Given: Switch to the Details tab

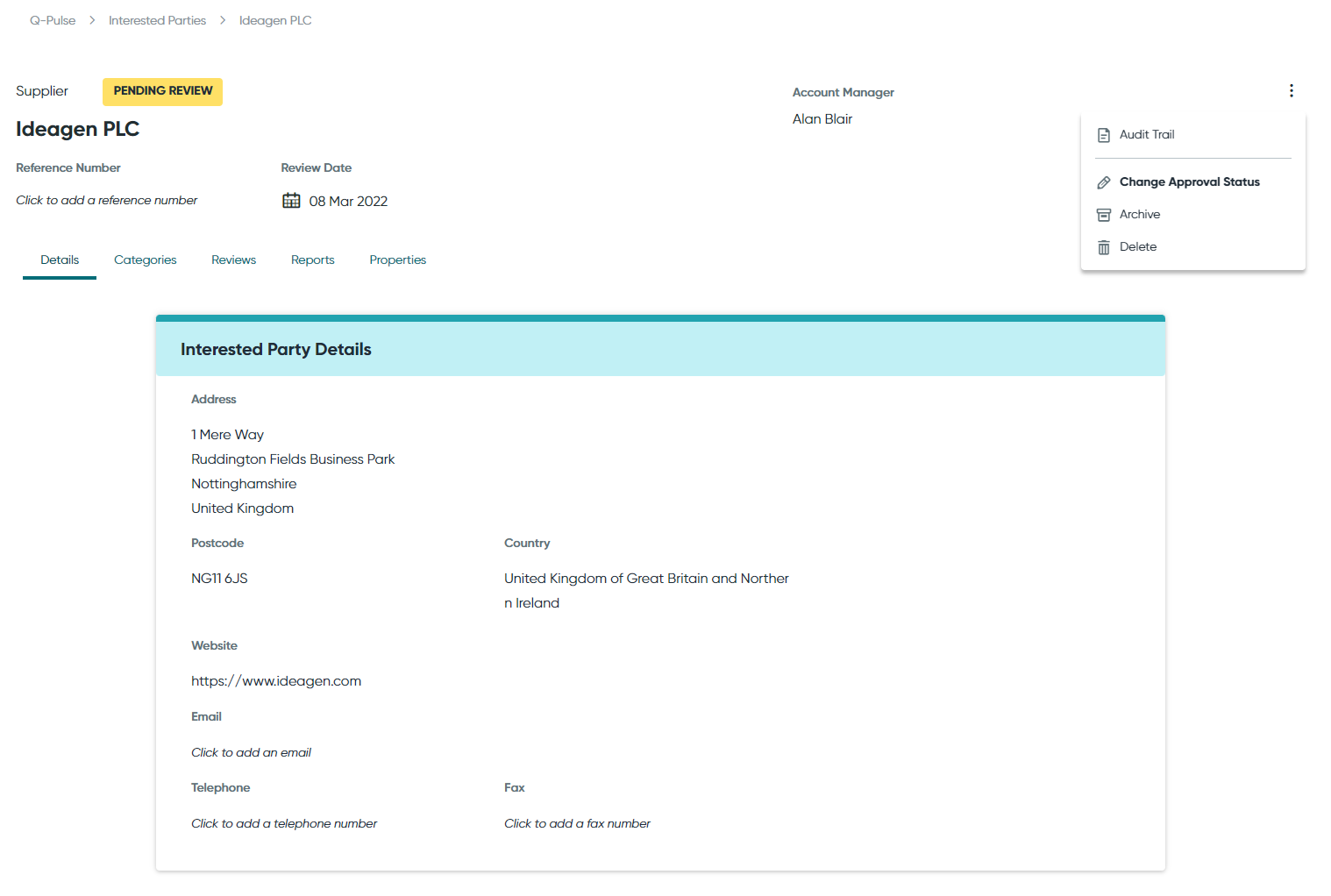Looking at the screenshot, I should [60, 260].
